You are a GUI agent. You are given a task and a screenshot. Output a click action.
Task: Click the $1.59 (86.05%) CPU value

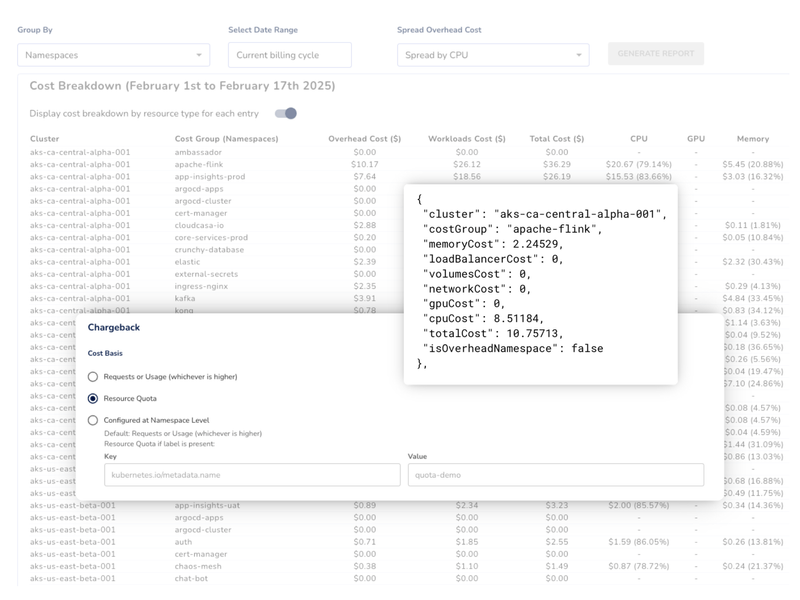coord(639,542)
